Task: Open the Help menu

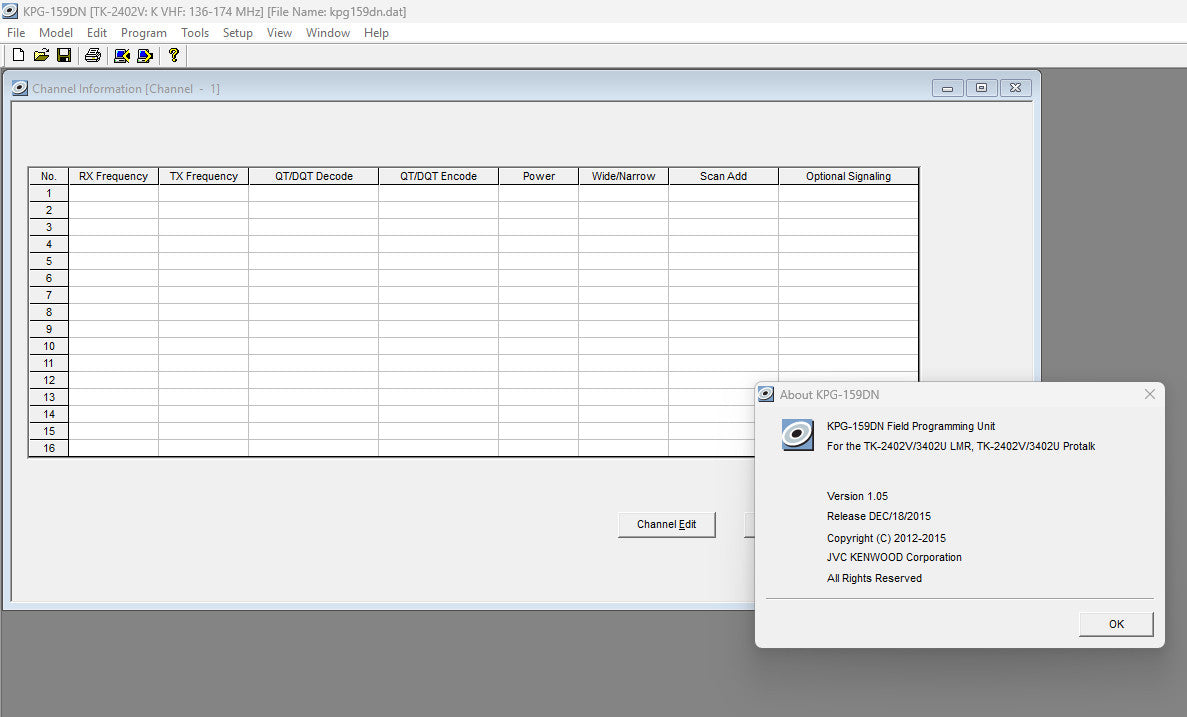Action: point(376,33)
